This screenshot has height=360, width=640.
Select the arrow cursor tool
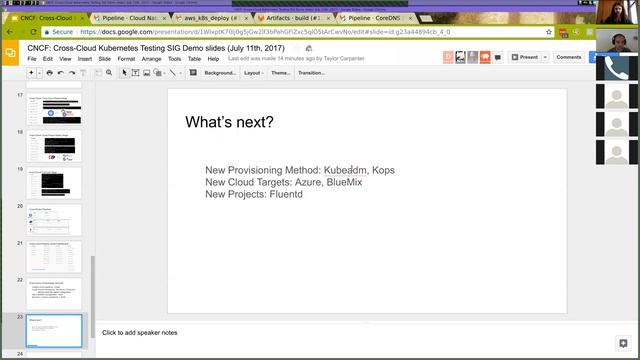pos(124,73)
